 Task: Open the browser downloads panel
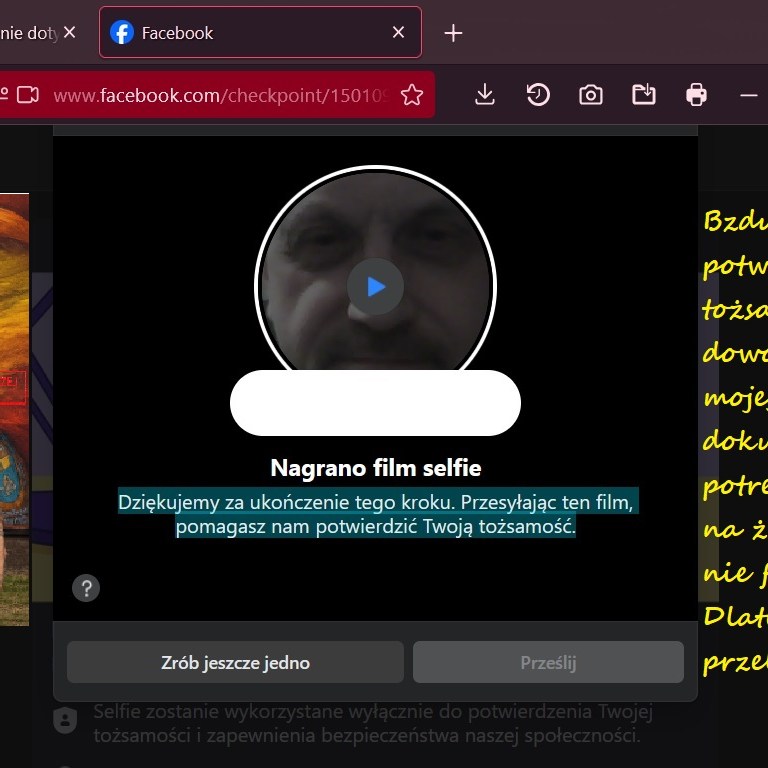click(485, 95)
